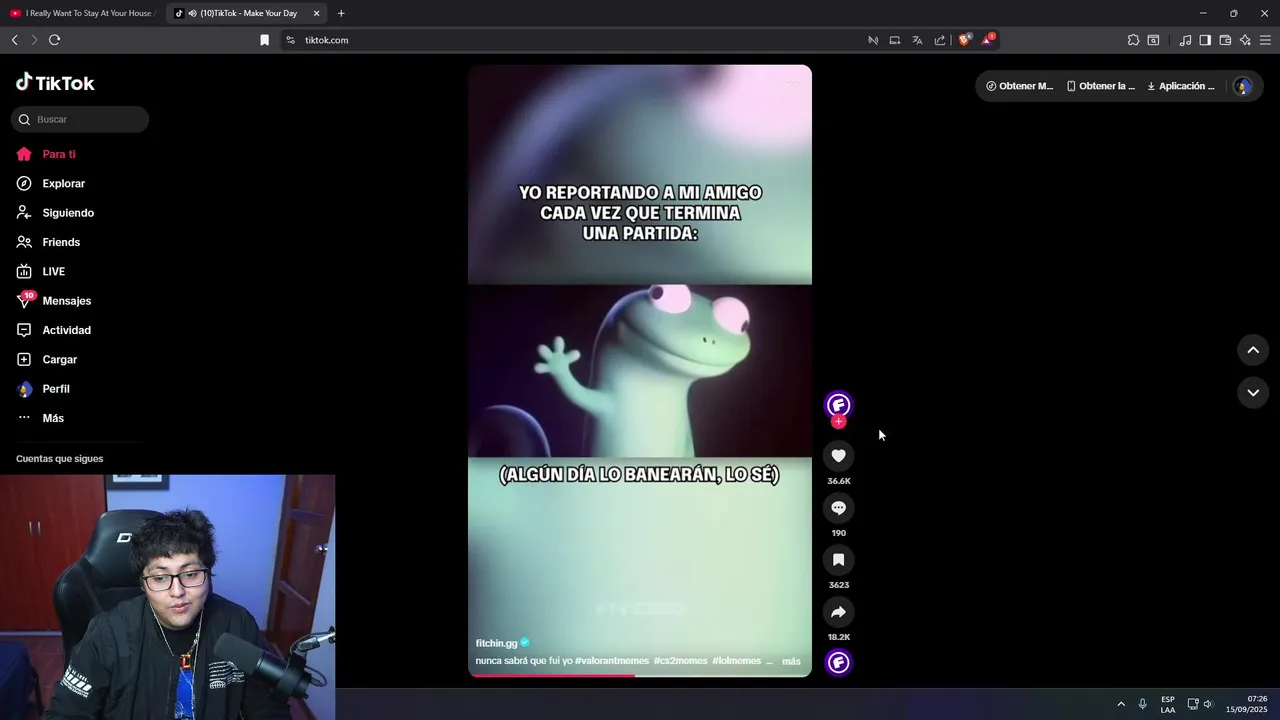Viewport: 1280px width, 720px height.
Task: Open the Brave Wallet icon
Action: click(1225, 40)
